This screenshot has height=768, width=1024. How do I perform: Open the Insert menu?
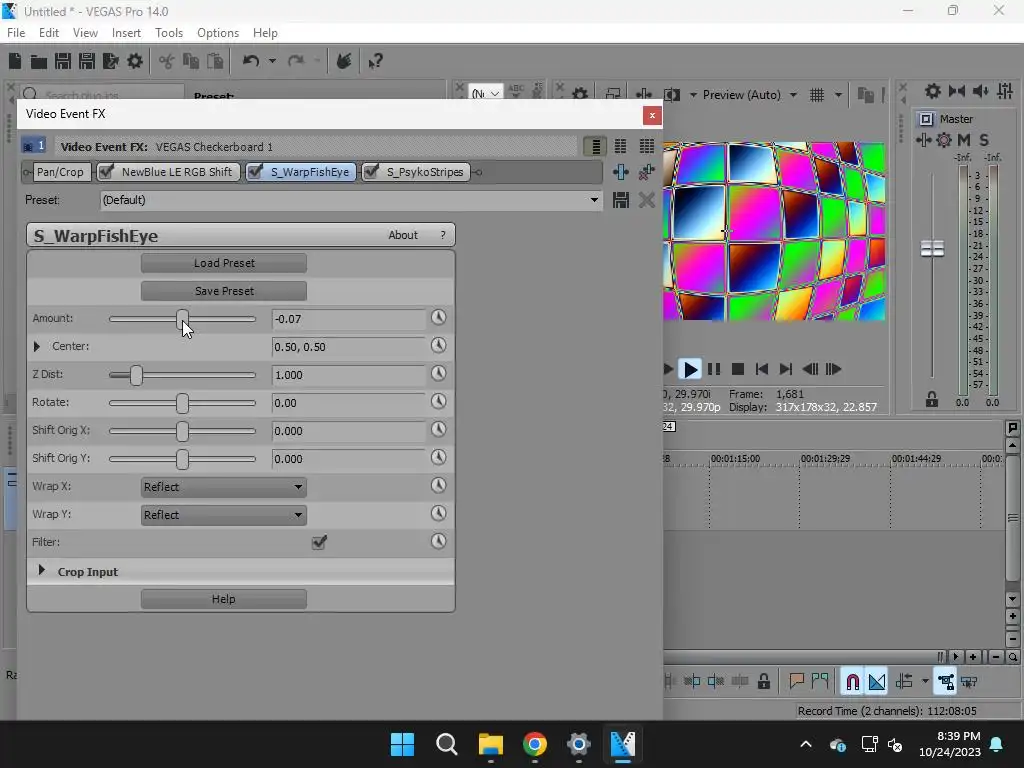[x=126, y=33]
